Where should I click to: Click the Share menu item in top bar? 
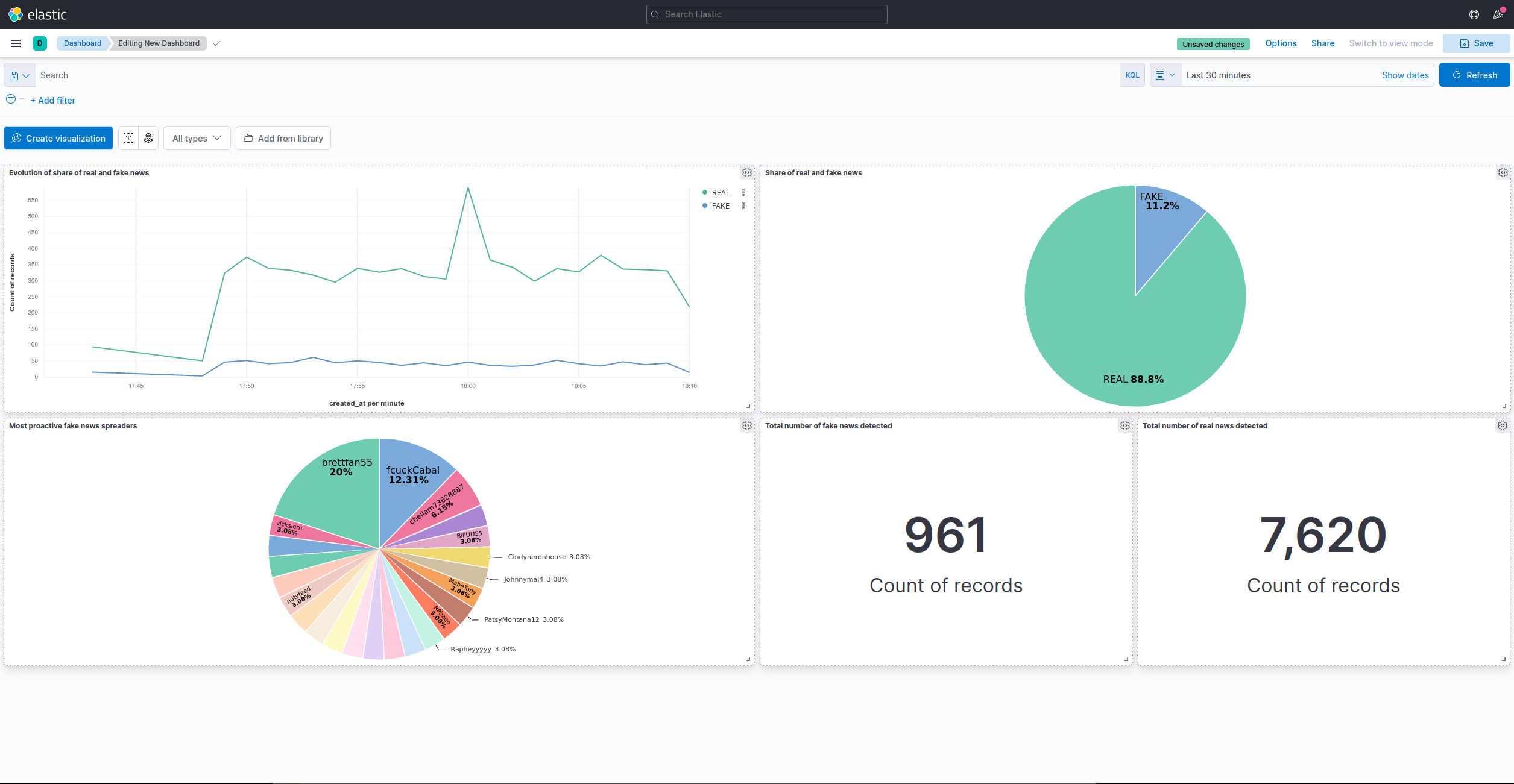point(1321,43)
